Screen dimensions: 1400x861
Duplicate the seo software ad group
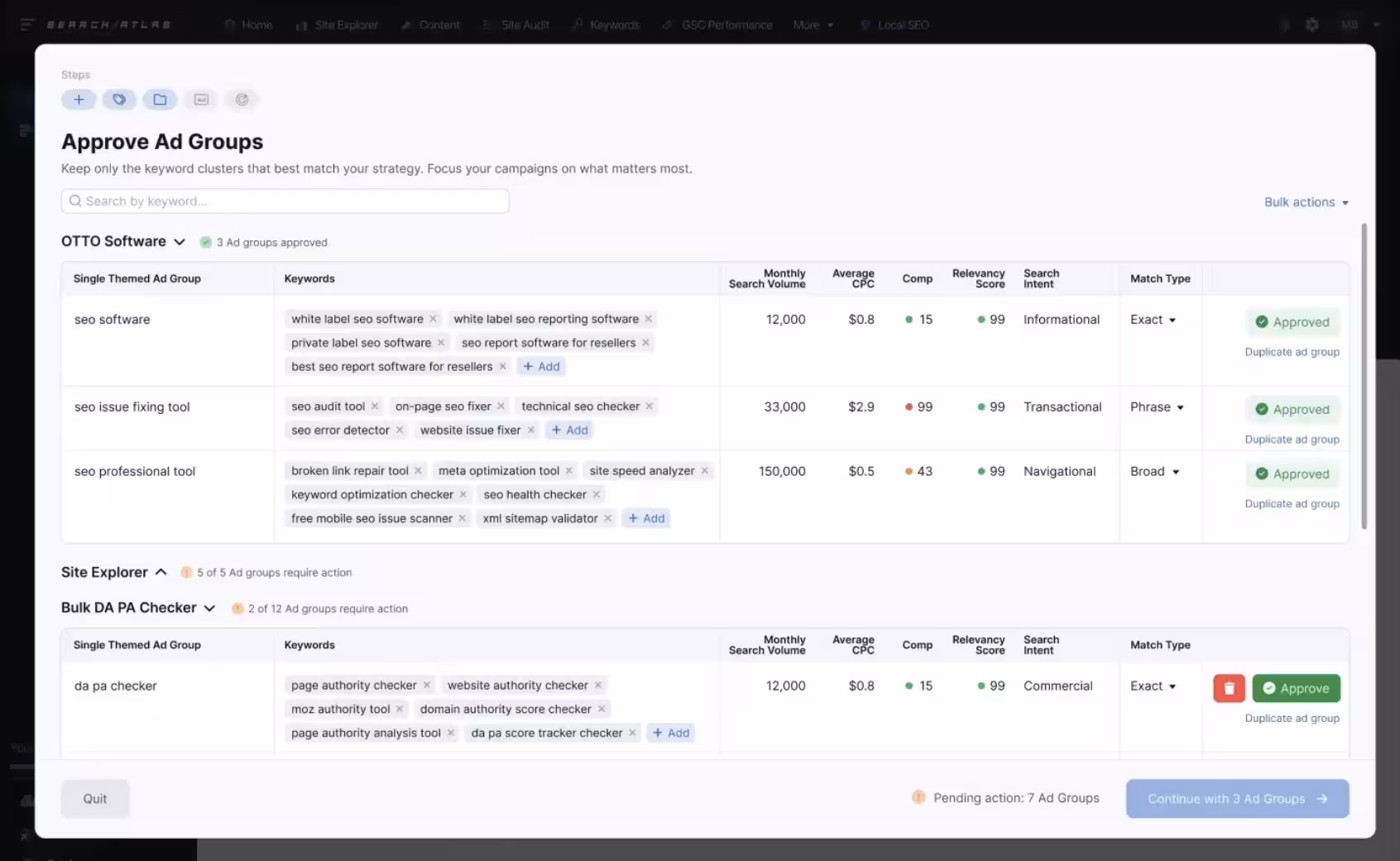1292,352
